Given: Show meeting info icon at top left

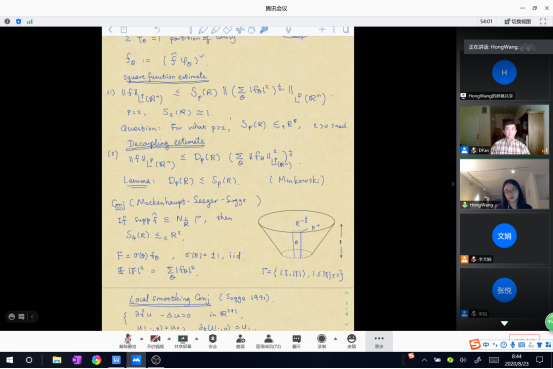Looking at the screenshot, I should [7, 22].
